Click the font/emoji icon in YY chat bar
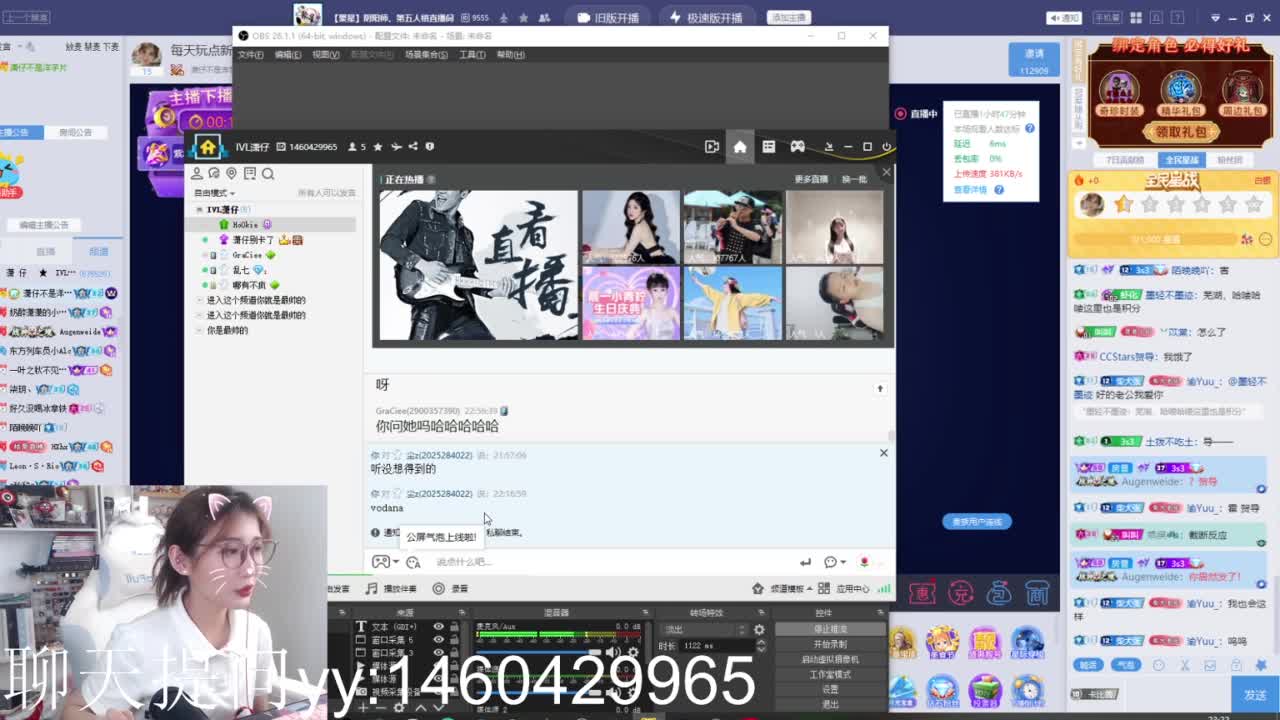This screenshot has width=1280, height=720. coord(413,562)
